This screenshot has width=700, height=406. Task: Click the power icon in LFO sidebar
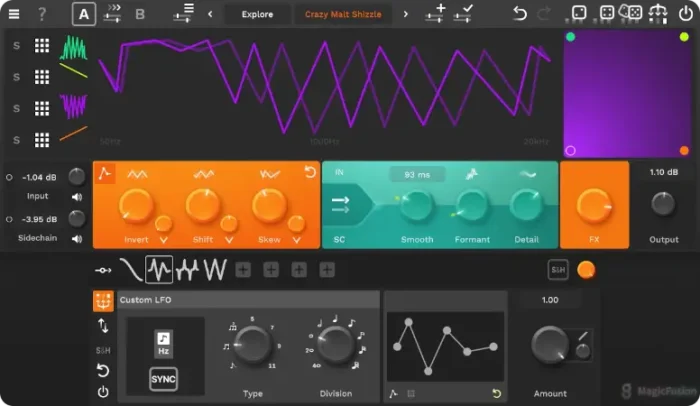click(x=103, y=392)
